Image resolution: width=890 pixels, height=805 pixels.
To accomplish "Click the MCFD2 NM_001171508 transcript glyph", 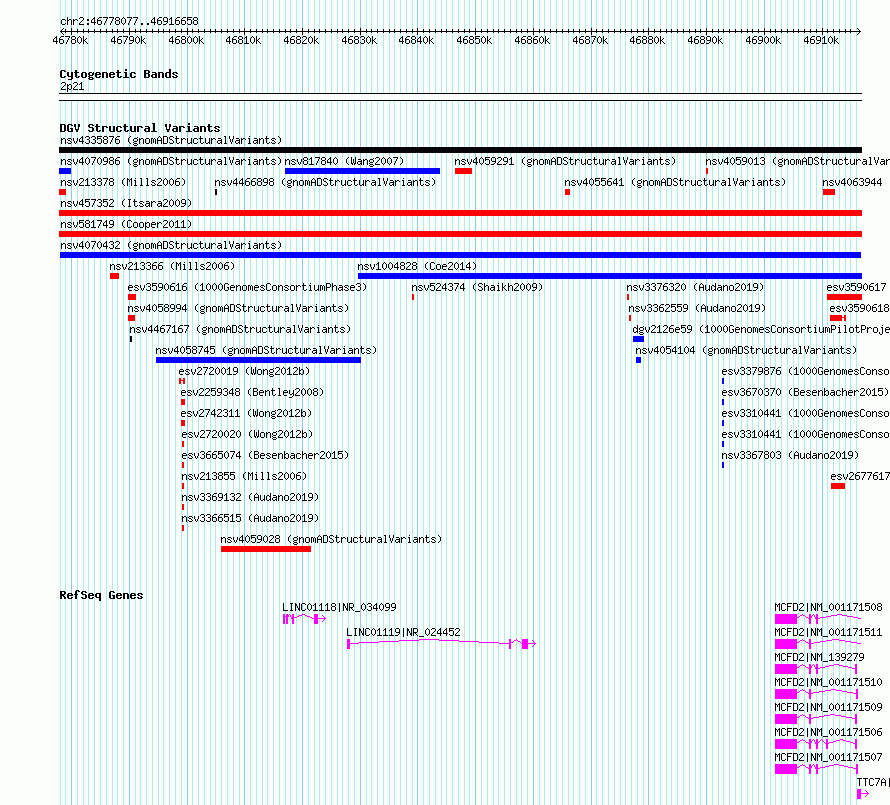I will tap(818, 619).
